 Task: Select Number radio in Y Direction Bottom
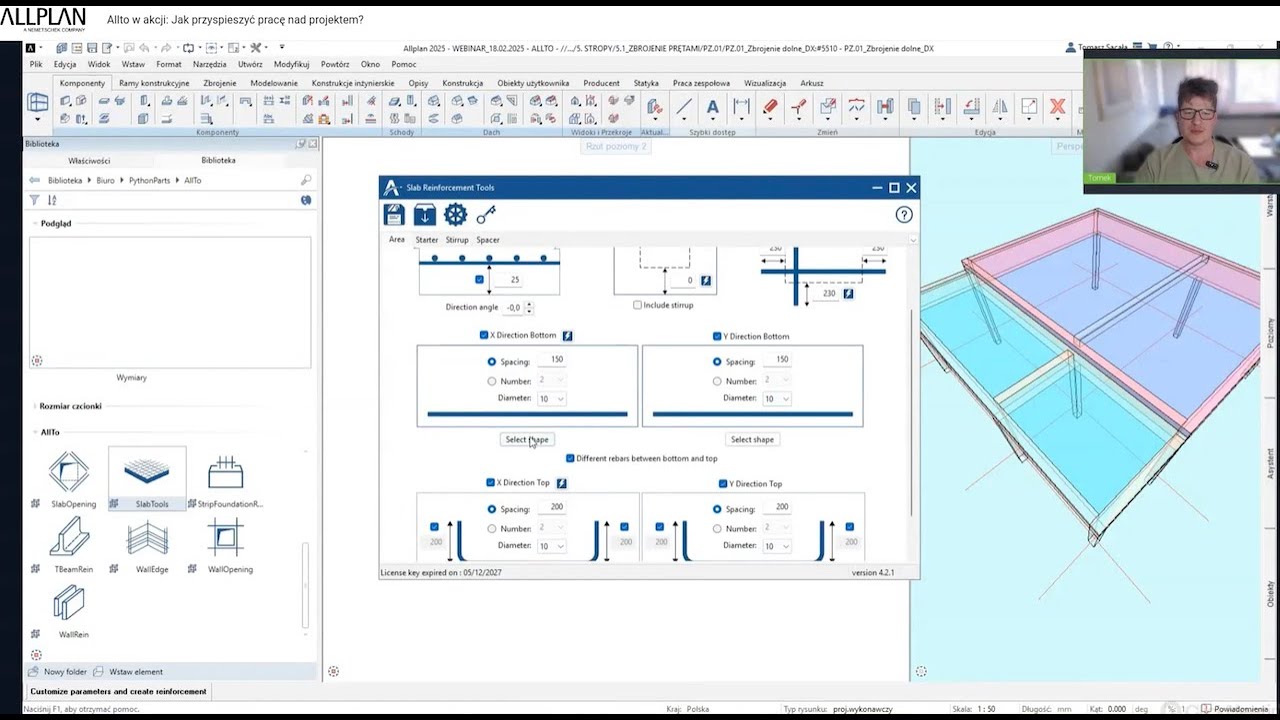[717, 381]
